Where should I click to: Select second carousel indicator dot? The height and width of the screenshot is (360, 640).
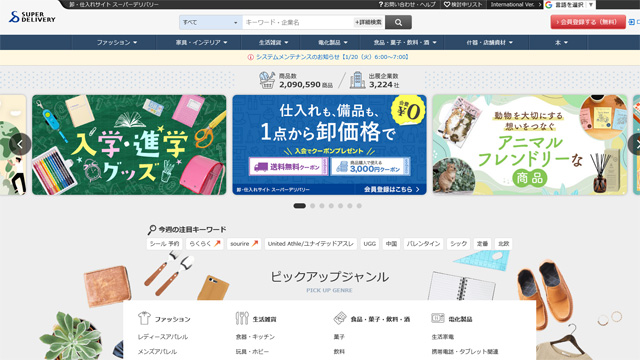click(x=313, y=206)
